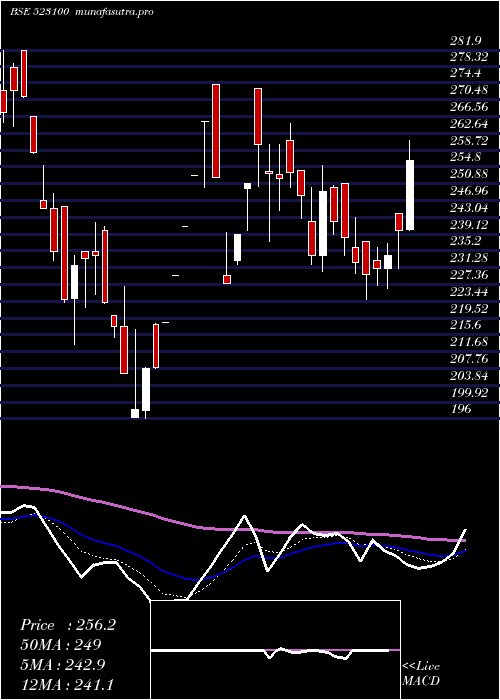Image resolution: width=500 pixels, height=700 pixels.
Task: Click the 231.28 price level label
Action: tap(468, 258)
